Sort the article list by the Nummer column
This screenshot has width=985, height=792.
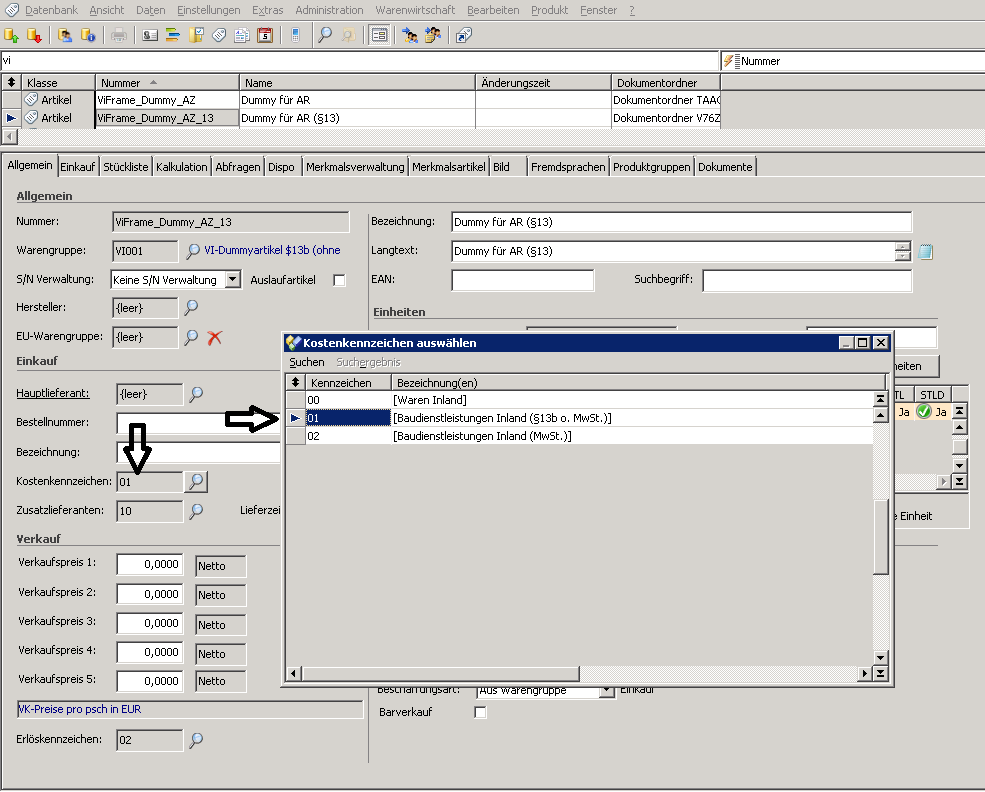coord(167,83)
